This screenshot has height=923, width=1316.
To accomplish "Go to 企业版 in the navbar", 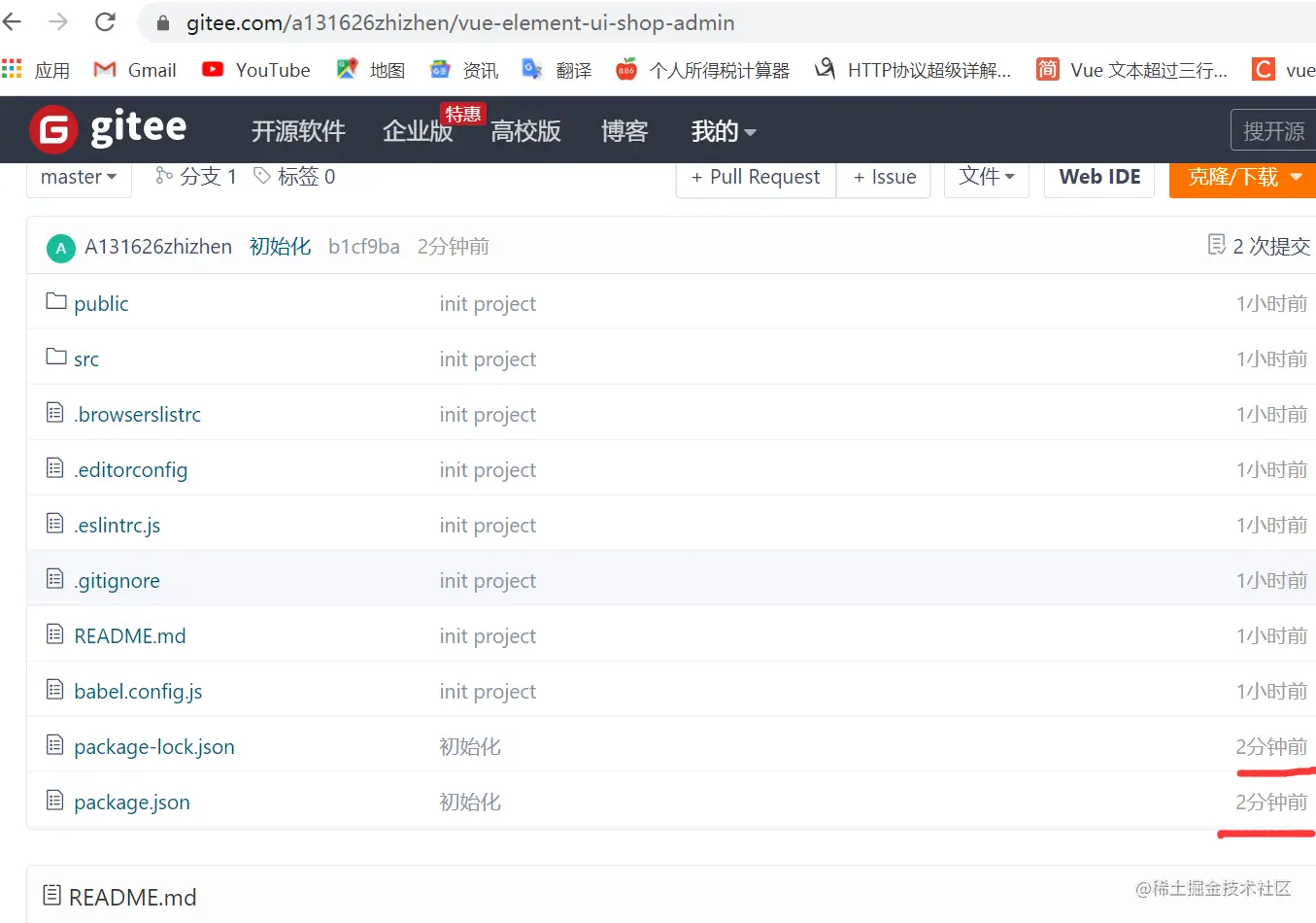I will coord(418,131).
